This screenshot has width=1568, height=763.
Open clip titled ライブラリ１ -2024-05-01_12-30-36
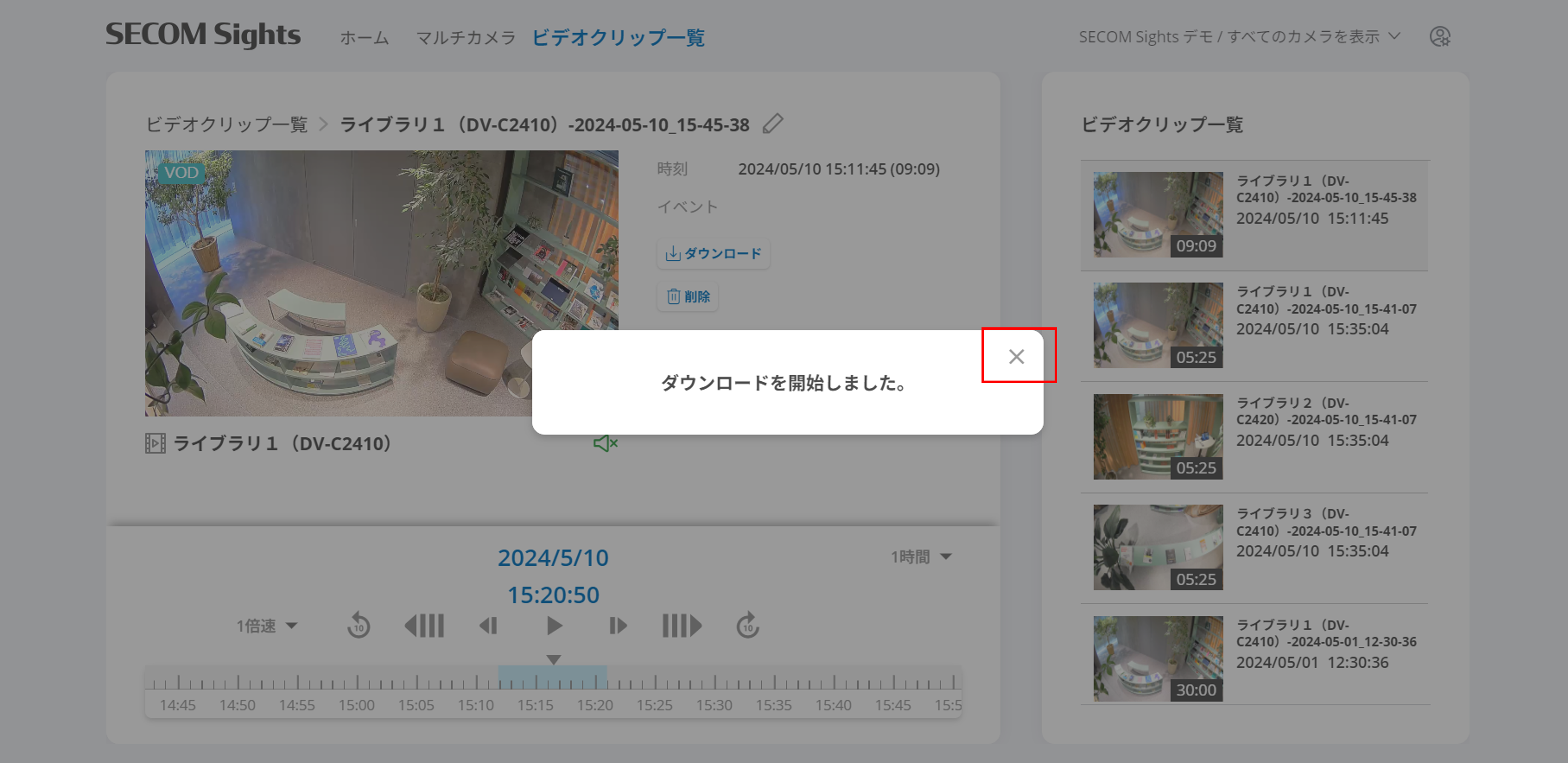pyautogui.click(x=1326, y=633)
